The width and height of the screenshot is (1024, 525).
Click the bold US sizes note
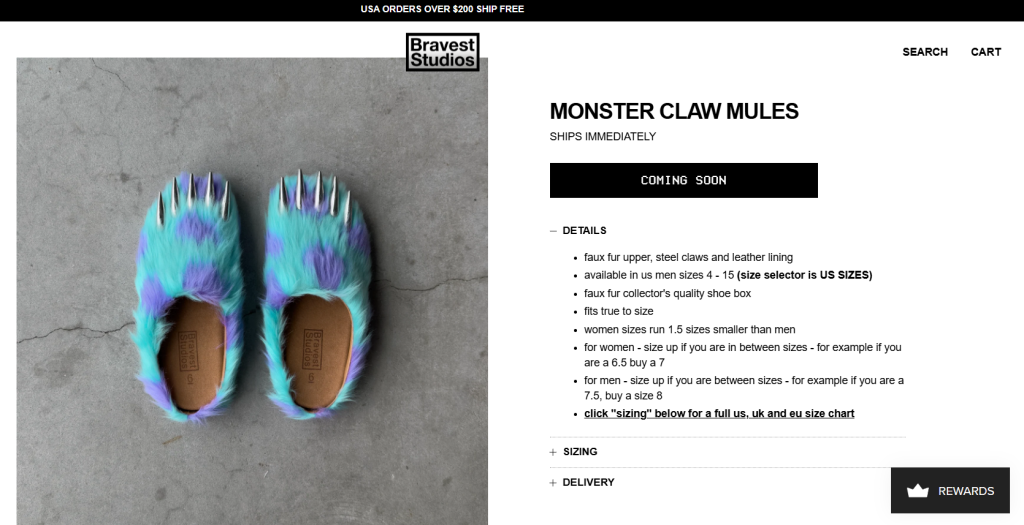pyautogui.click(x=804, y=275)
